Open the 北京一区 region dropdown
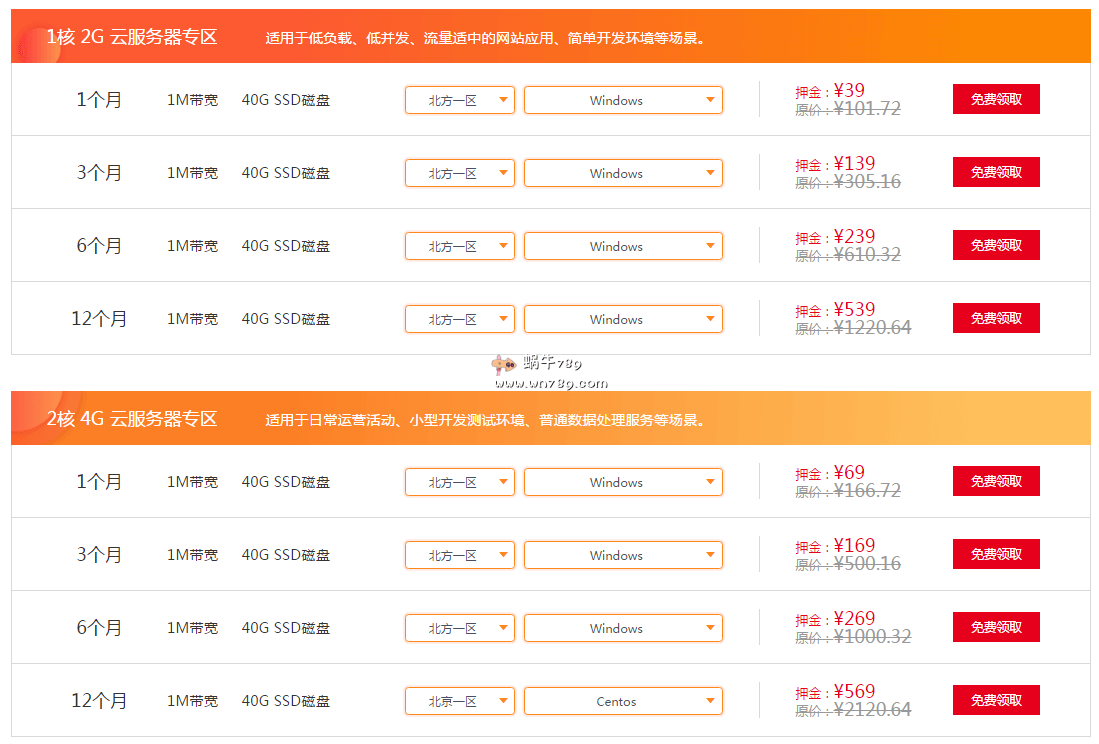Screen dimensions: 1099x744 click(x=460, y=701)
